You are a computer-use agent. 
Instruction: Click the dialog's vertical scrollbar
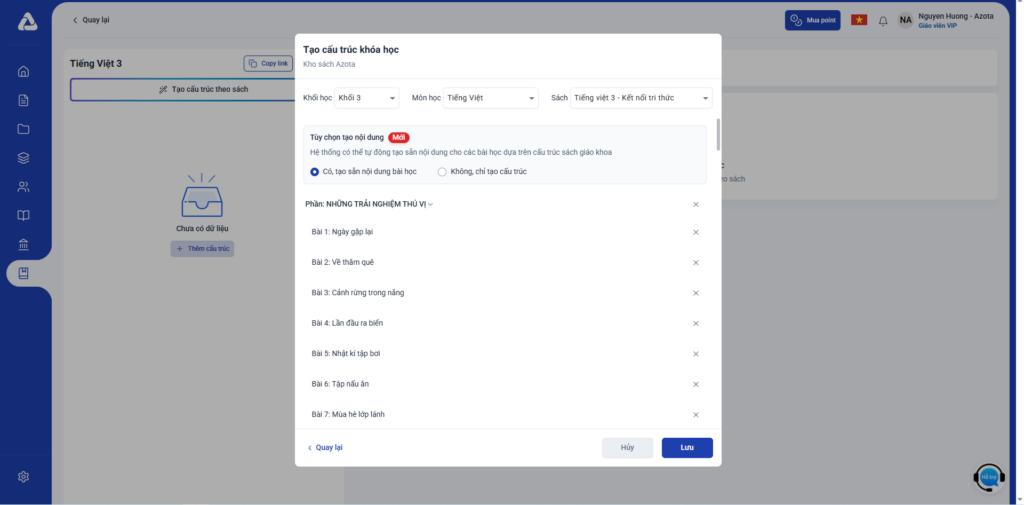pyautogui.click(x=717, y=135)
